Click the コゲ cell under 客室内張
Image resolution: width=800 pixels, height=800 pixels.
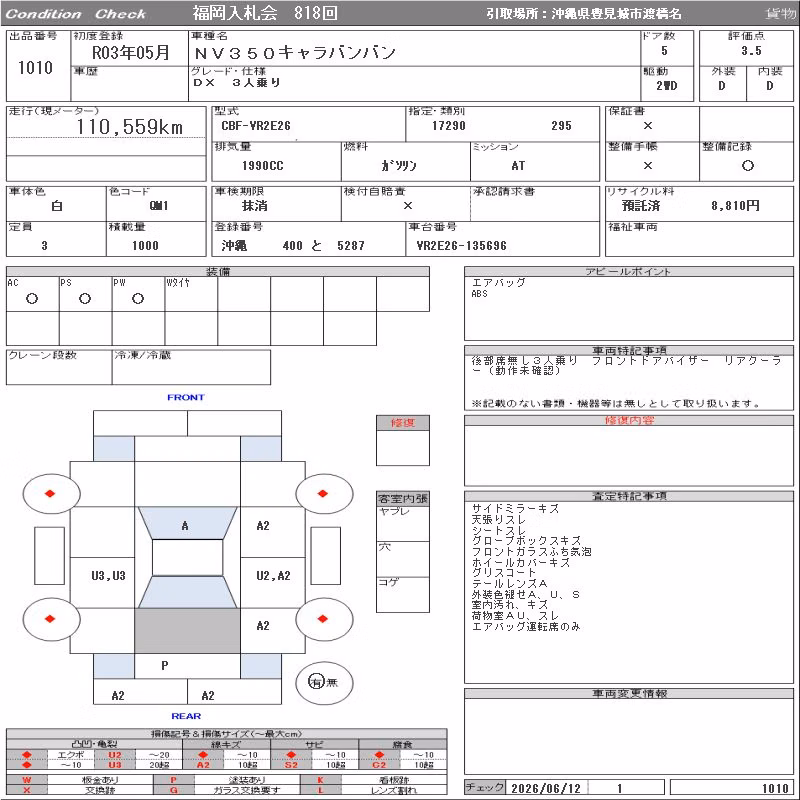(403, 594)
